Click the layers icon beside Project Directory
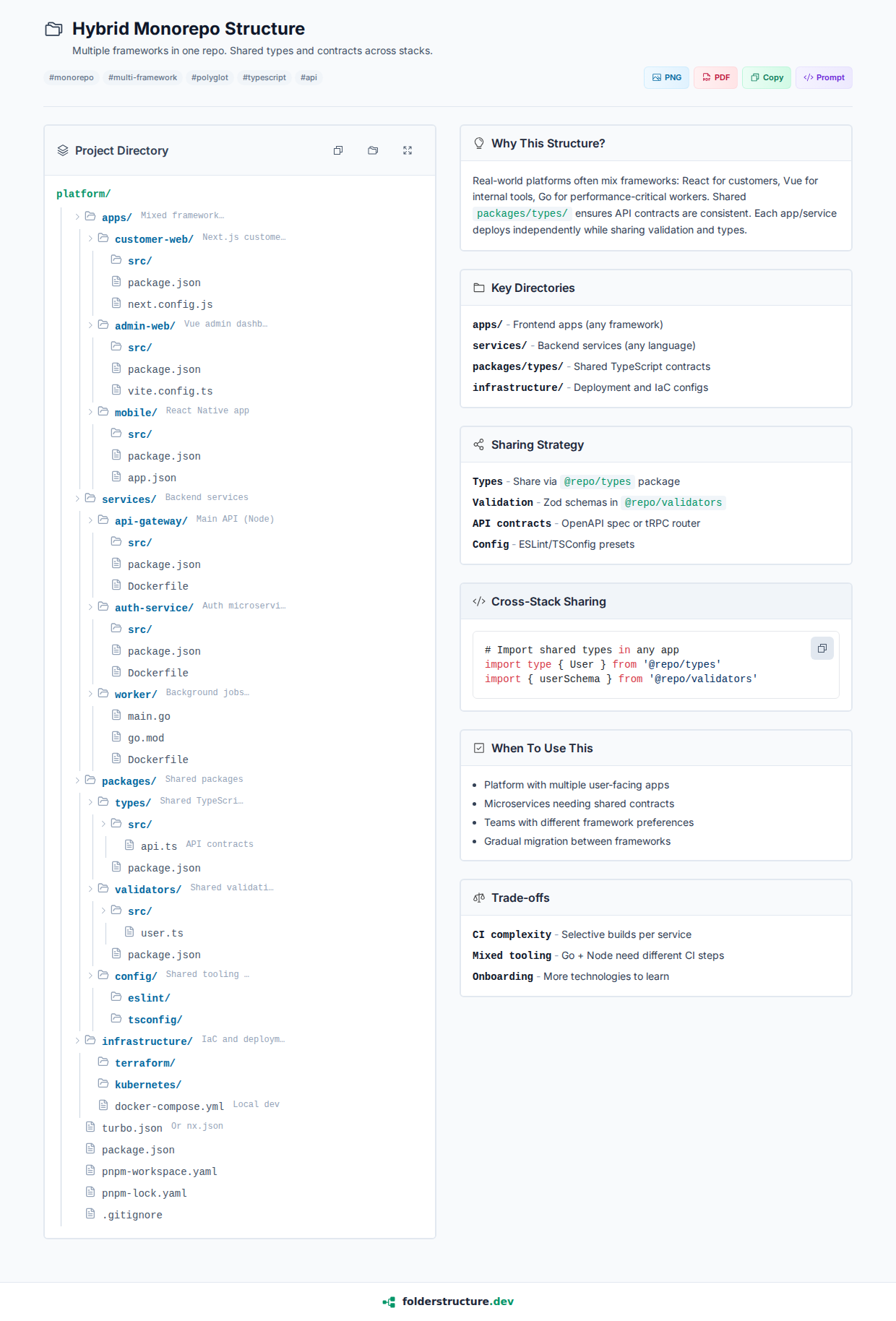Viewport: 896px width, 1321px height. [x=63, y=150]
